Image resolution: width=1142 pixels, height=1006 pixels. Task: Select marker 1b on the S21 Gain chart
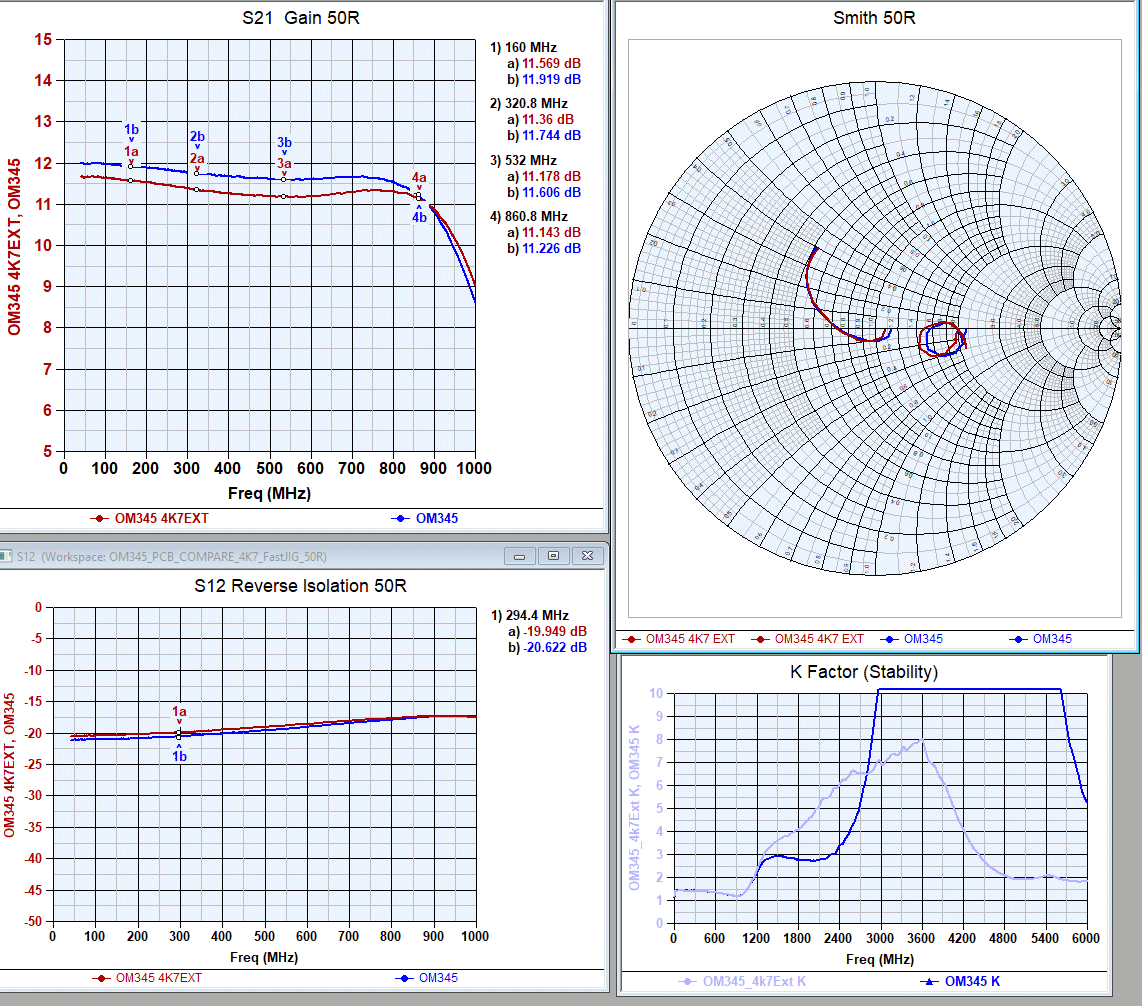coord(131,130)
